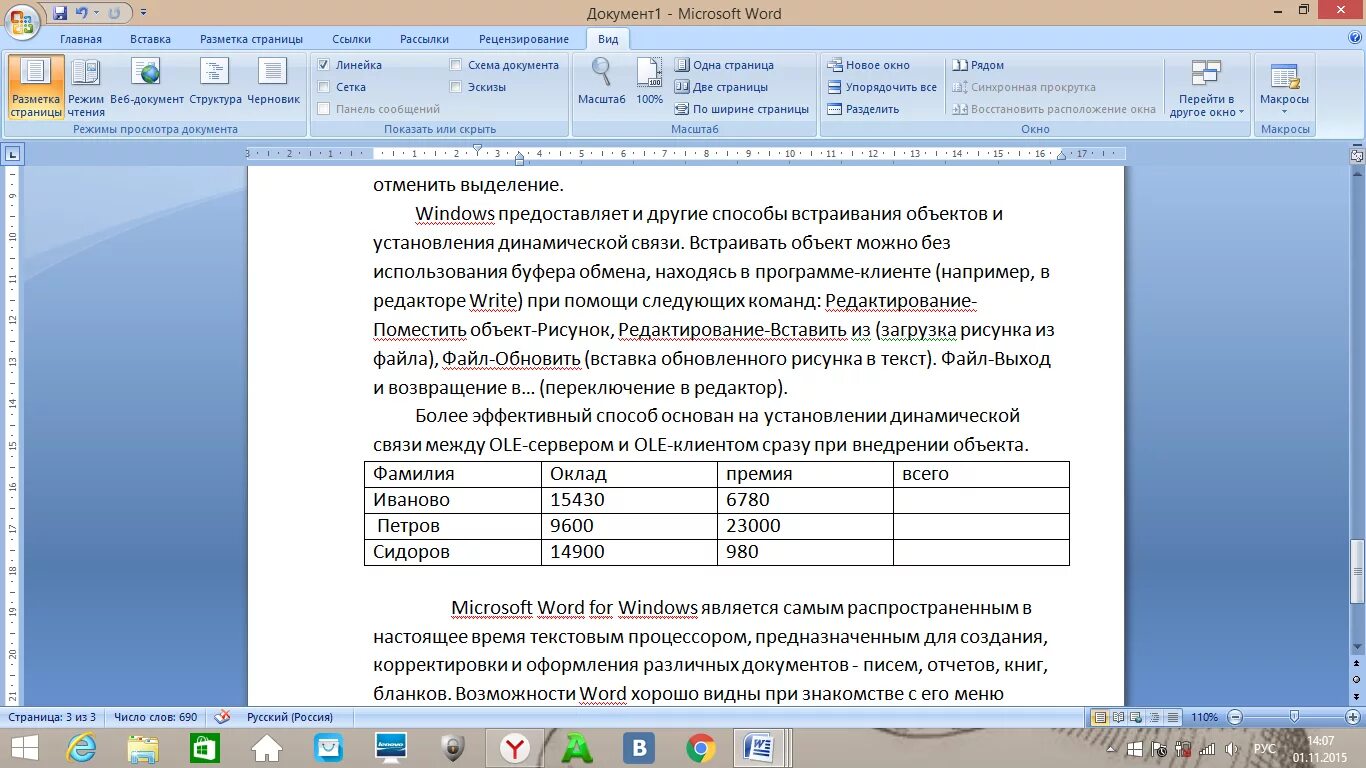Click the speaker volume tray icon
The width and height of the screenshot is (1366, 768).
(1232, 748)
